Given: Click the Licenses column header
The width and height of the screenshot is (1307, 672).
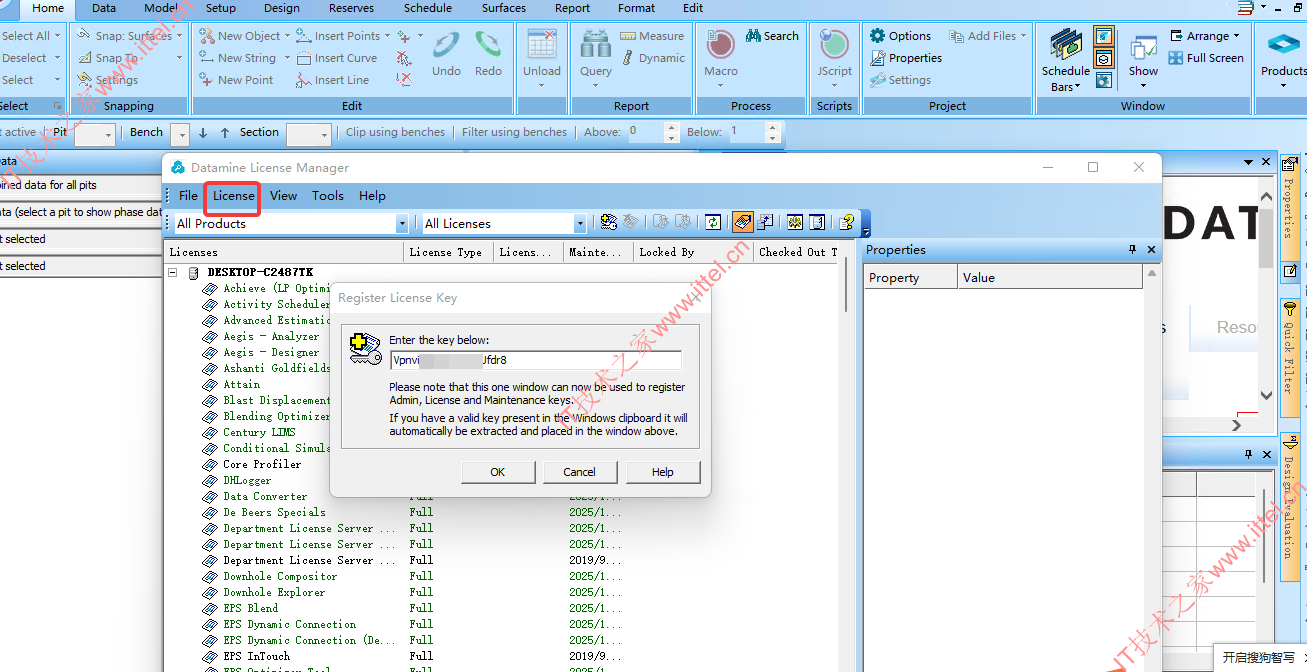Looking at the screenshot, I should click(283, 252).
